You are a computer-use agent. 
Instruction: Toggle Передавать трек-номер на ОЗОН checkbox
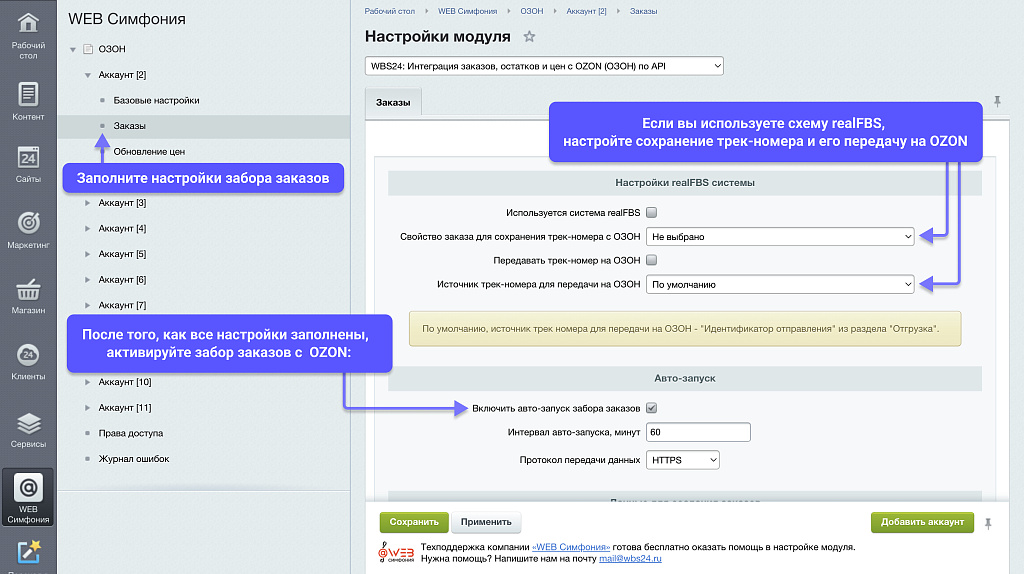pos(651,260)
